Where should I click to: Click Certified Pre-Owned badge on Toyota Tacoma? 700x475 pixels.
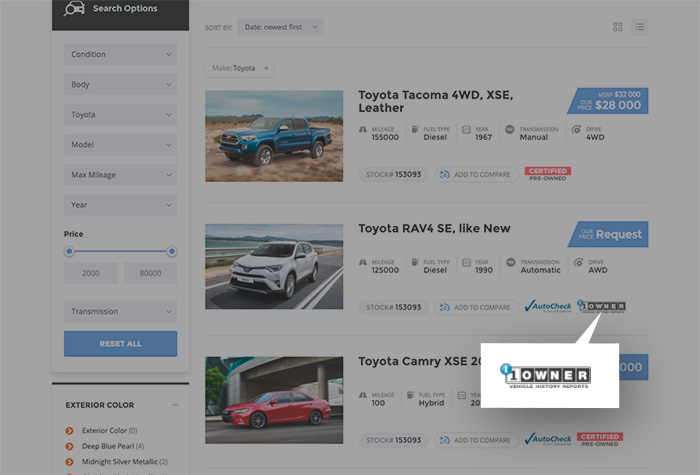[547, 173]
